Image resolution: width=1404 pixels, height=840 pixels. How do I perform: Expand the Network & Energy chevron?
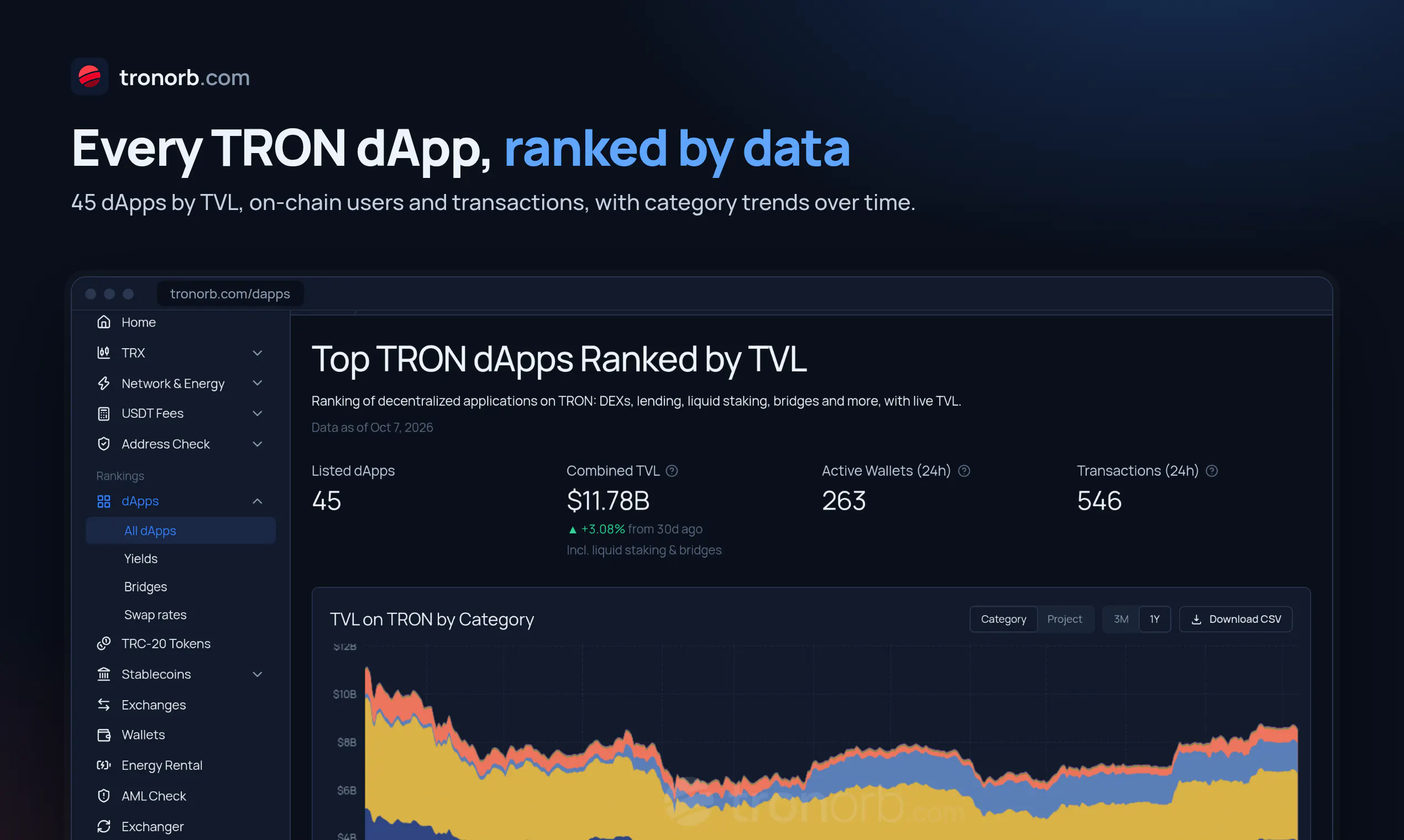click(258, 383)
